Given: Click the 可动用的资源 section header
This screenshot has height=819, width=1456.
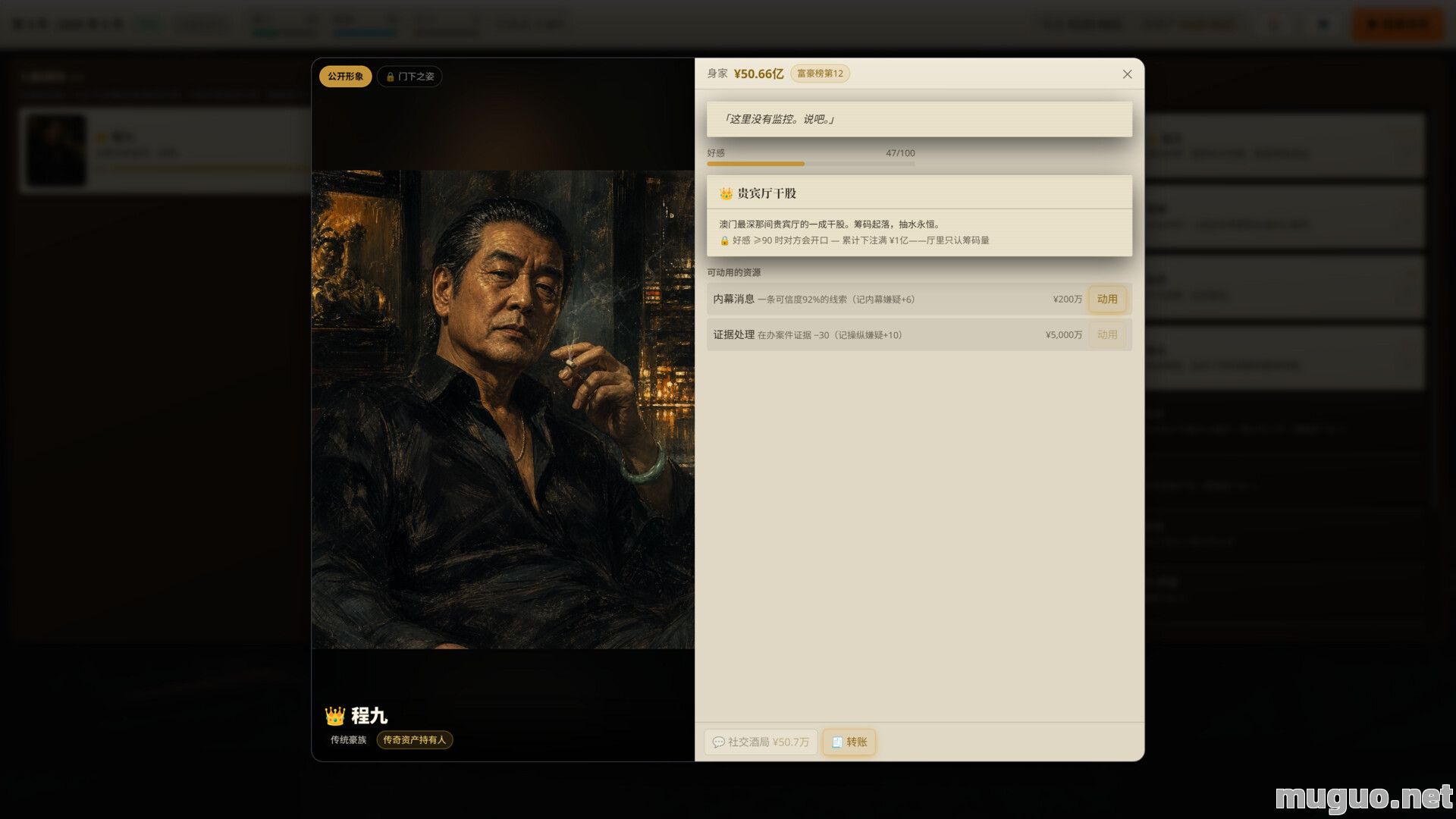Looking at the screenshot, I should coord(733,272).
